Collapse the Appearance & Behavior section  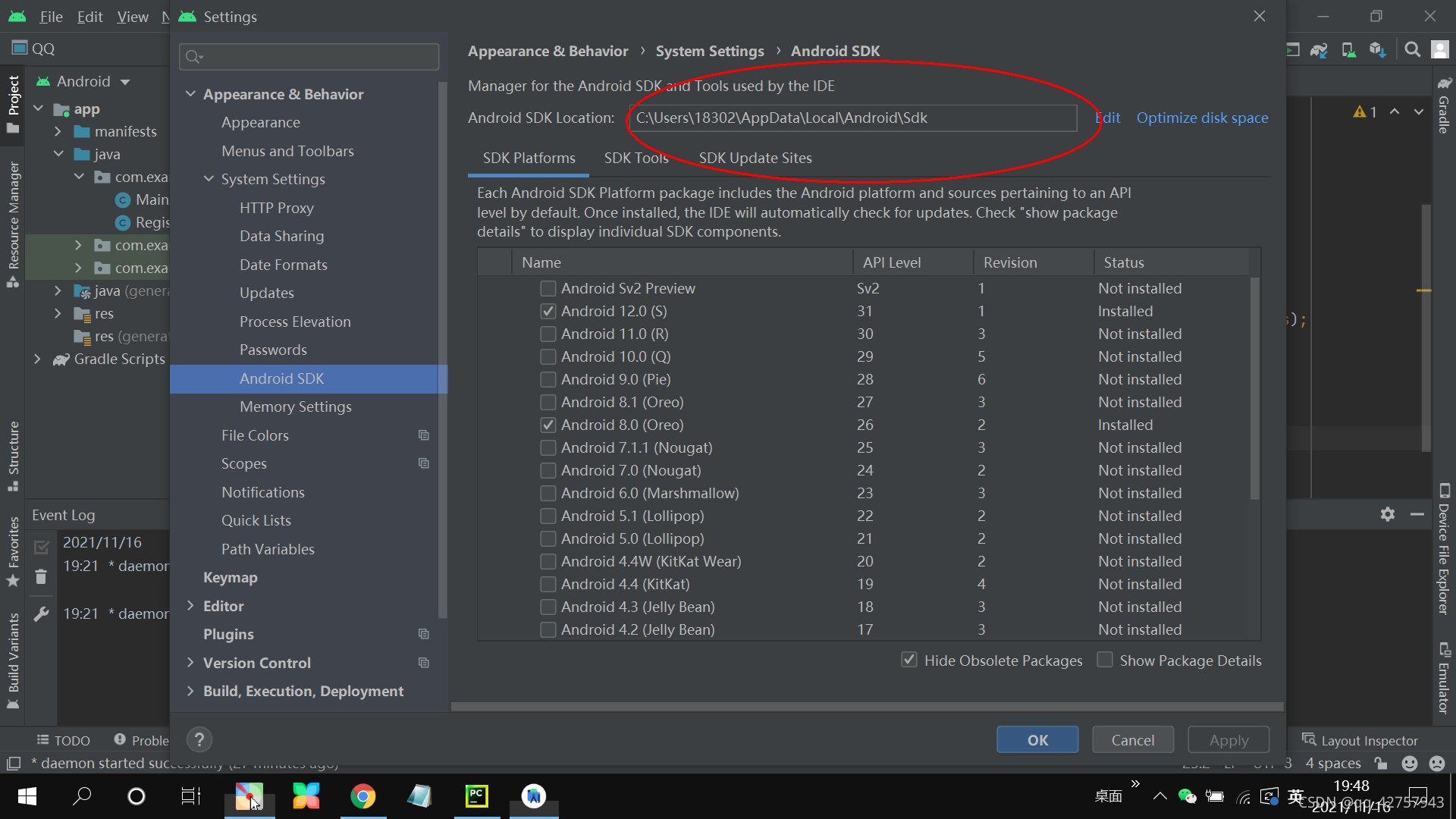190,93
